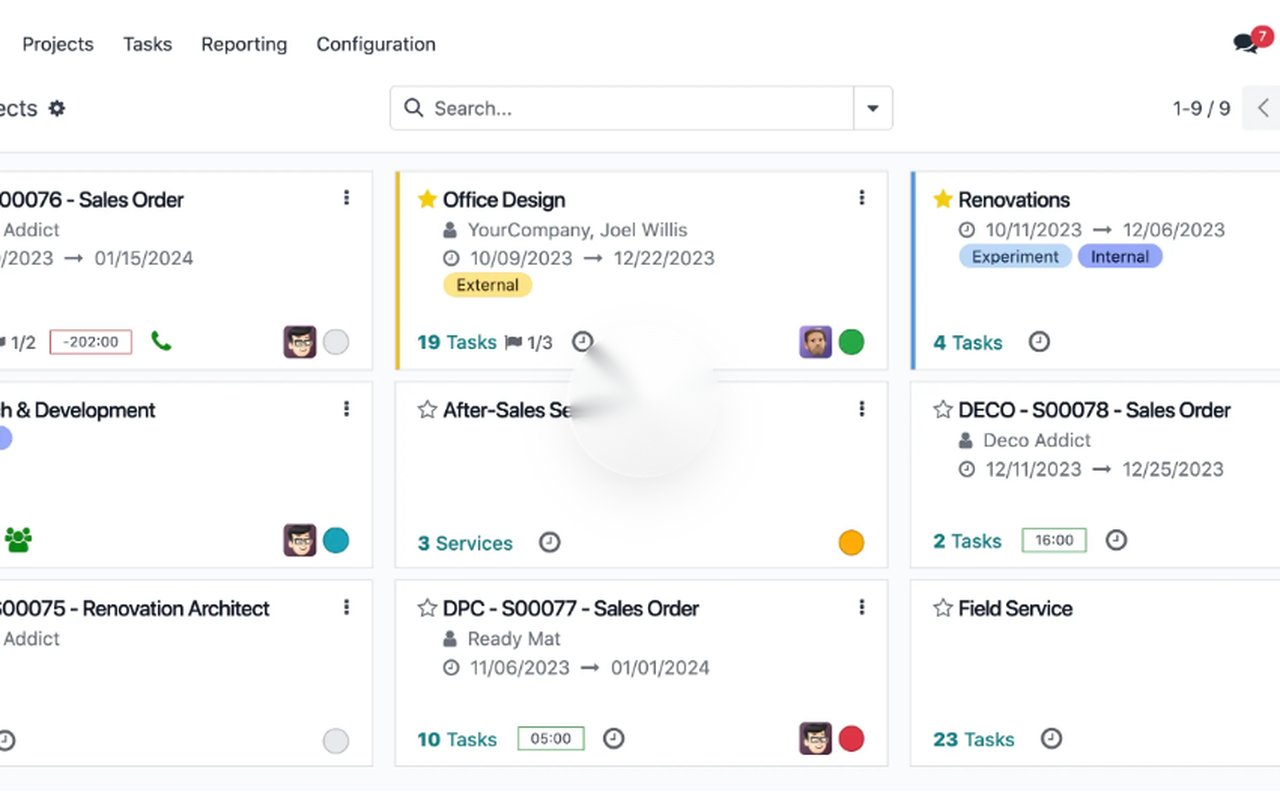The image size is (1280, 800).
Task: Open the 3 Services link
Action: coord(465,543)
